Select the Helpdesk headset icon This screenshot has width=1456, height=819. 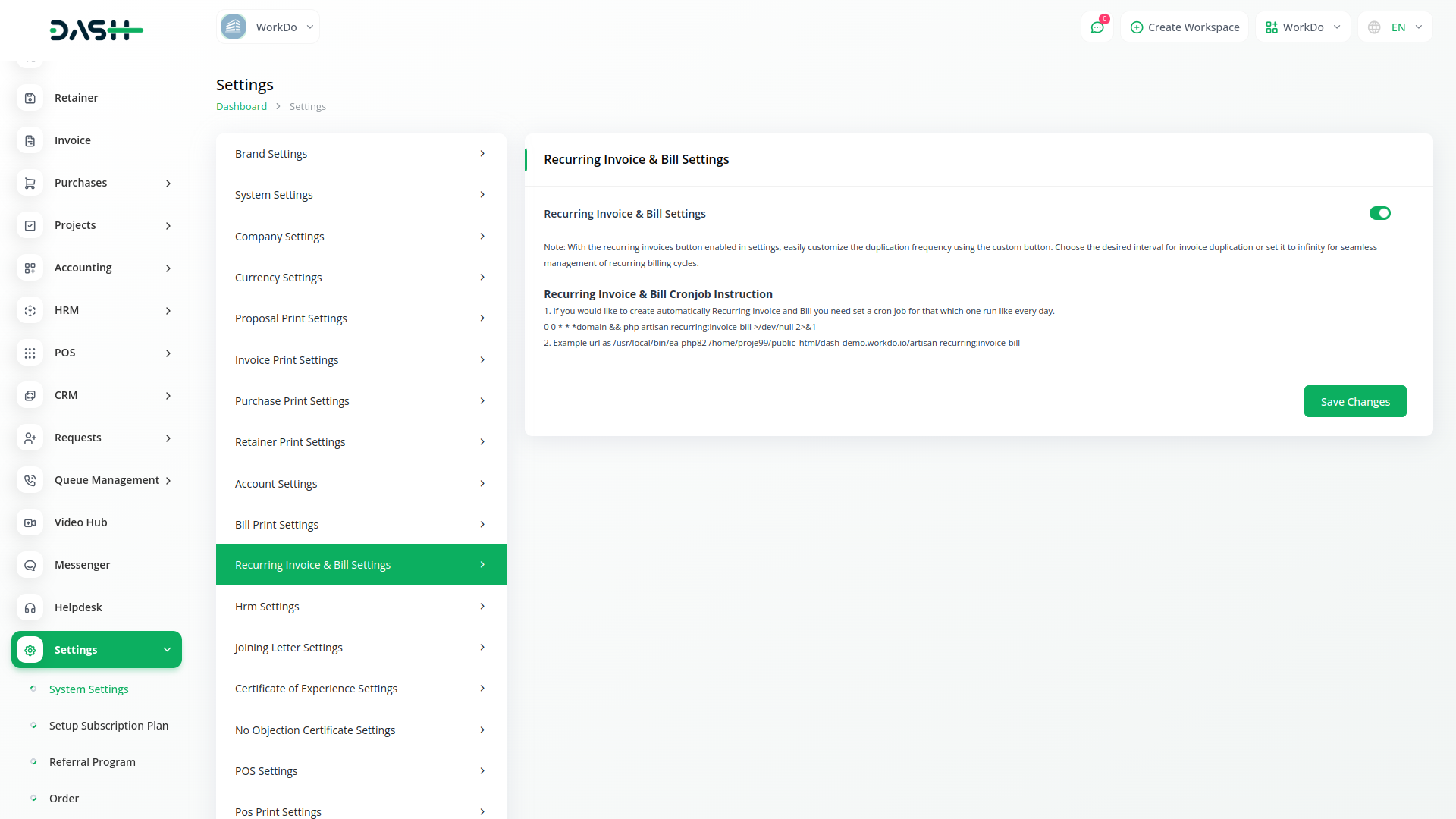click(x=30, y=607)
